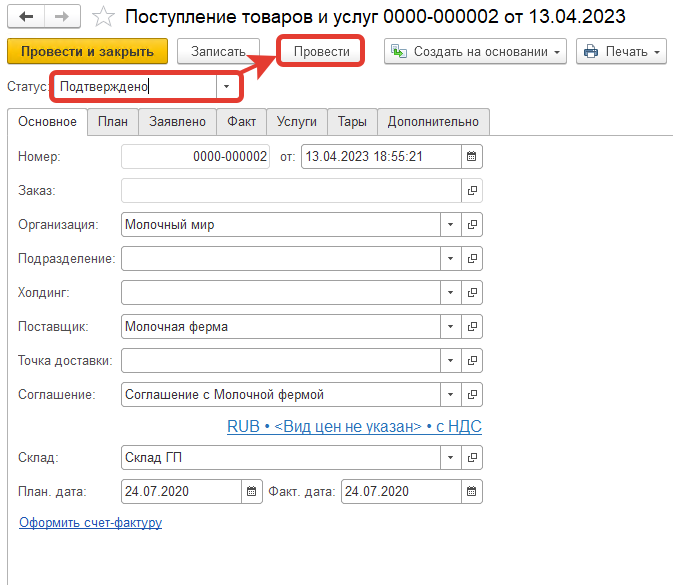Click the forward navigation arrow
Image resolution: width=673 pixels, height=585 pixels.
tap(61, 17)
